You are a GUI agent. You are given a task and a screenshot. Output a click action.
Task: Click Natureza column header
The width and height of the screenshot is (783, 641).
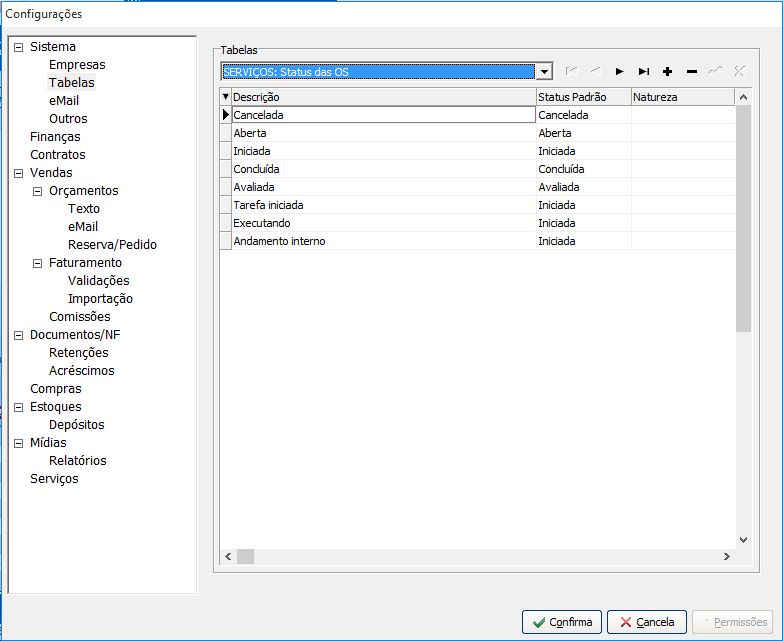click(x=683, y=97)
